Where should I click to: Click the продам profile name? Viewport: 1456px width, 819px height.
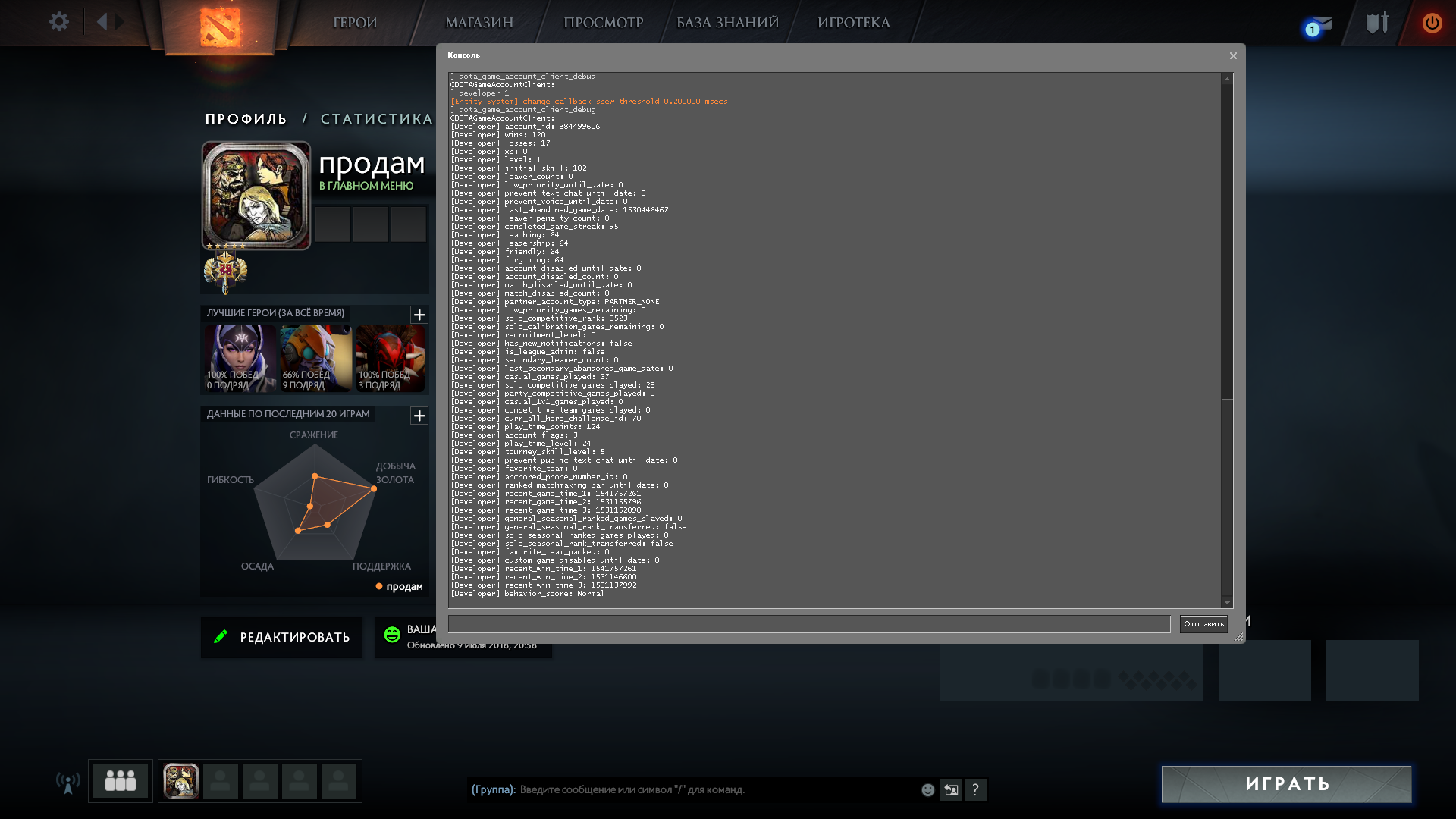tap(372, 164)
